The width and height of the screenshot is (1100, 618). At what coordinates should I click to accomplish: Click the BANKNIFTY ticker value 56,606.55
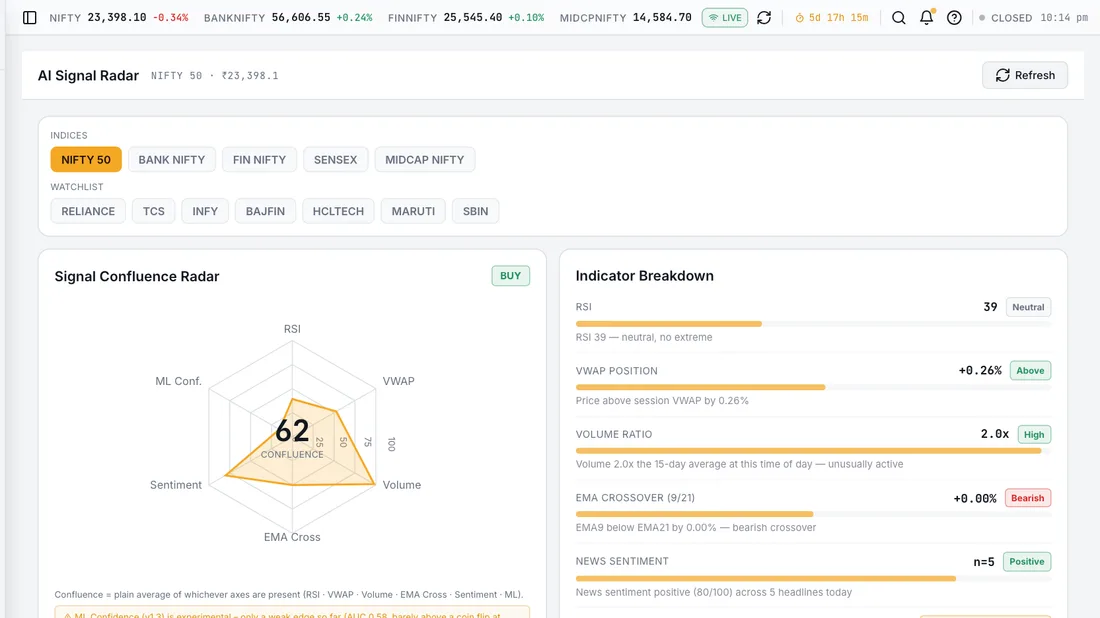[301, 18]
